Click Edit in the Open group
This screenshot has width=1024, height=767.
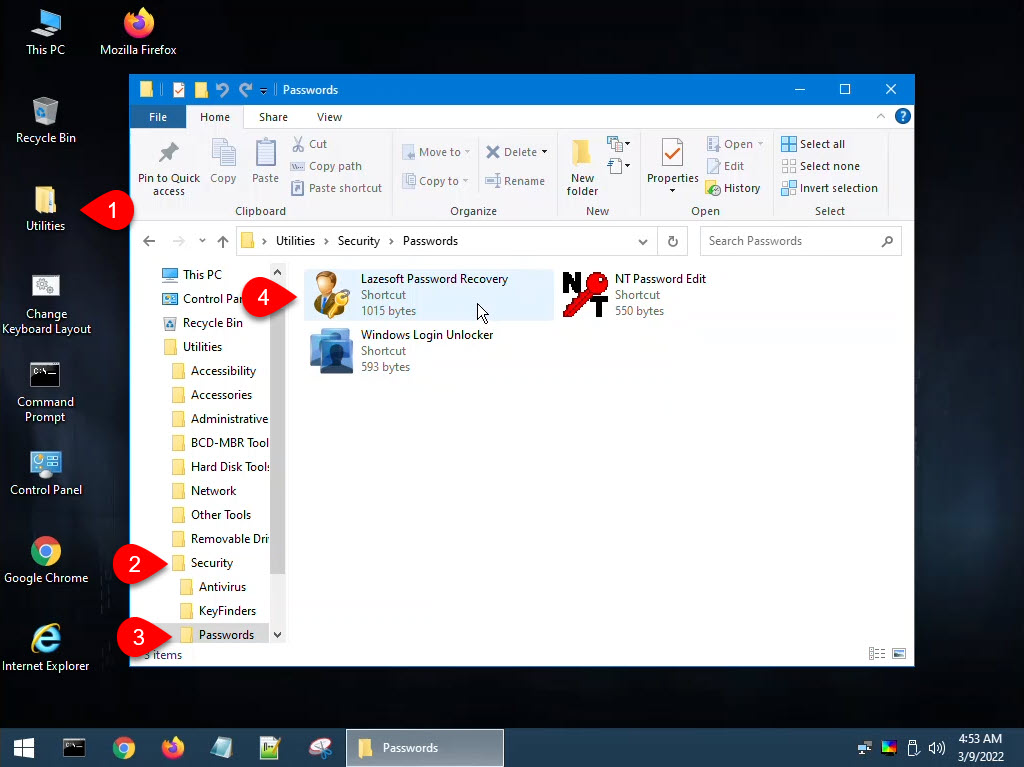(x=725, y=166)
